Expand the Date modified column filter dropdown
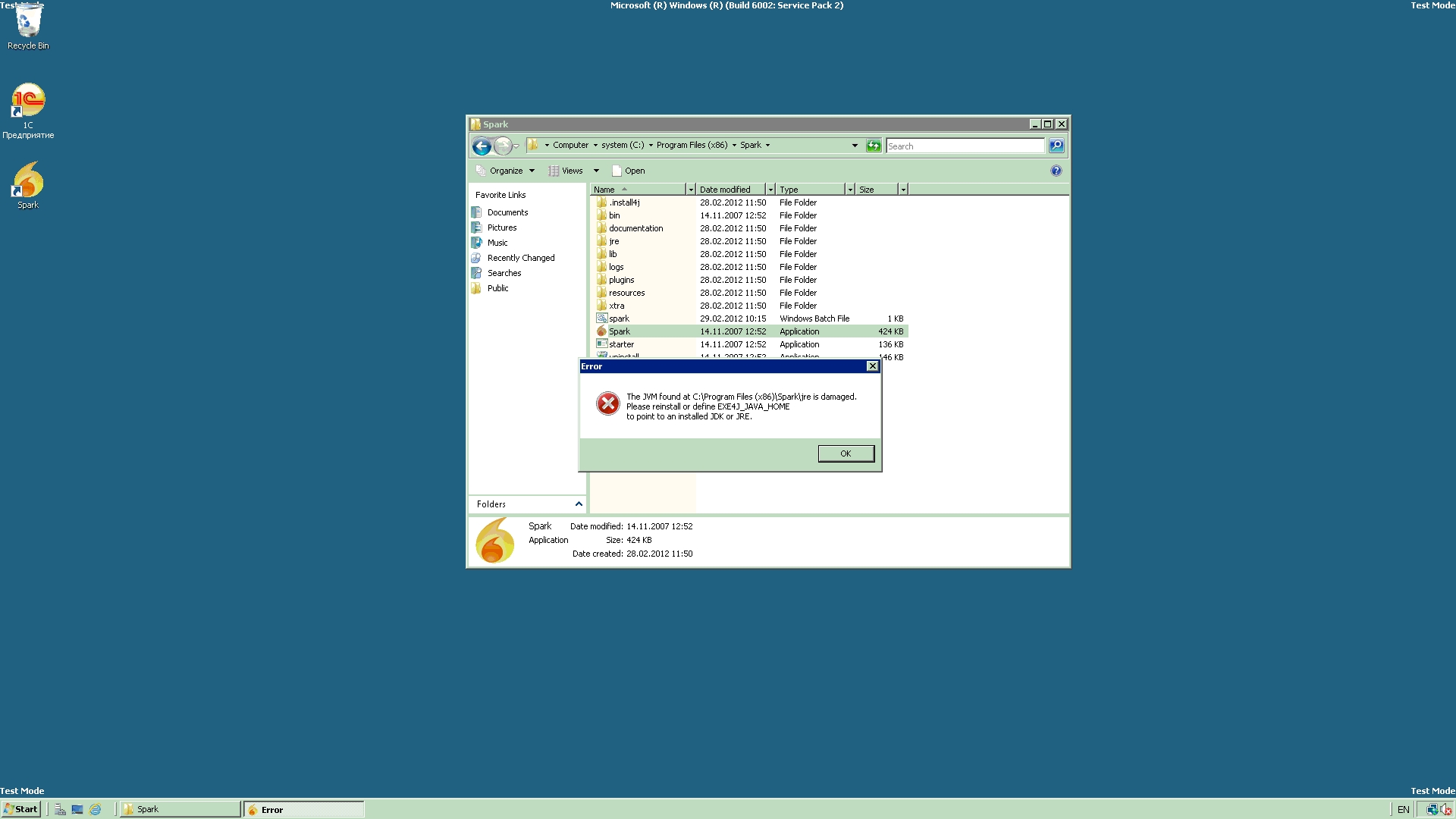Screen dimensions: 1456x819 tap(770, 190)
